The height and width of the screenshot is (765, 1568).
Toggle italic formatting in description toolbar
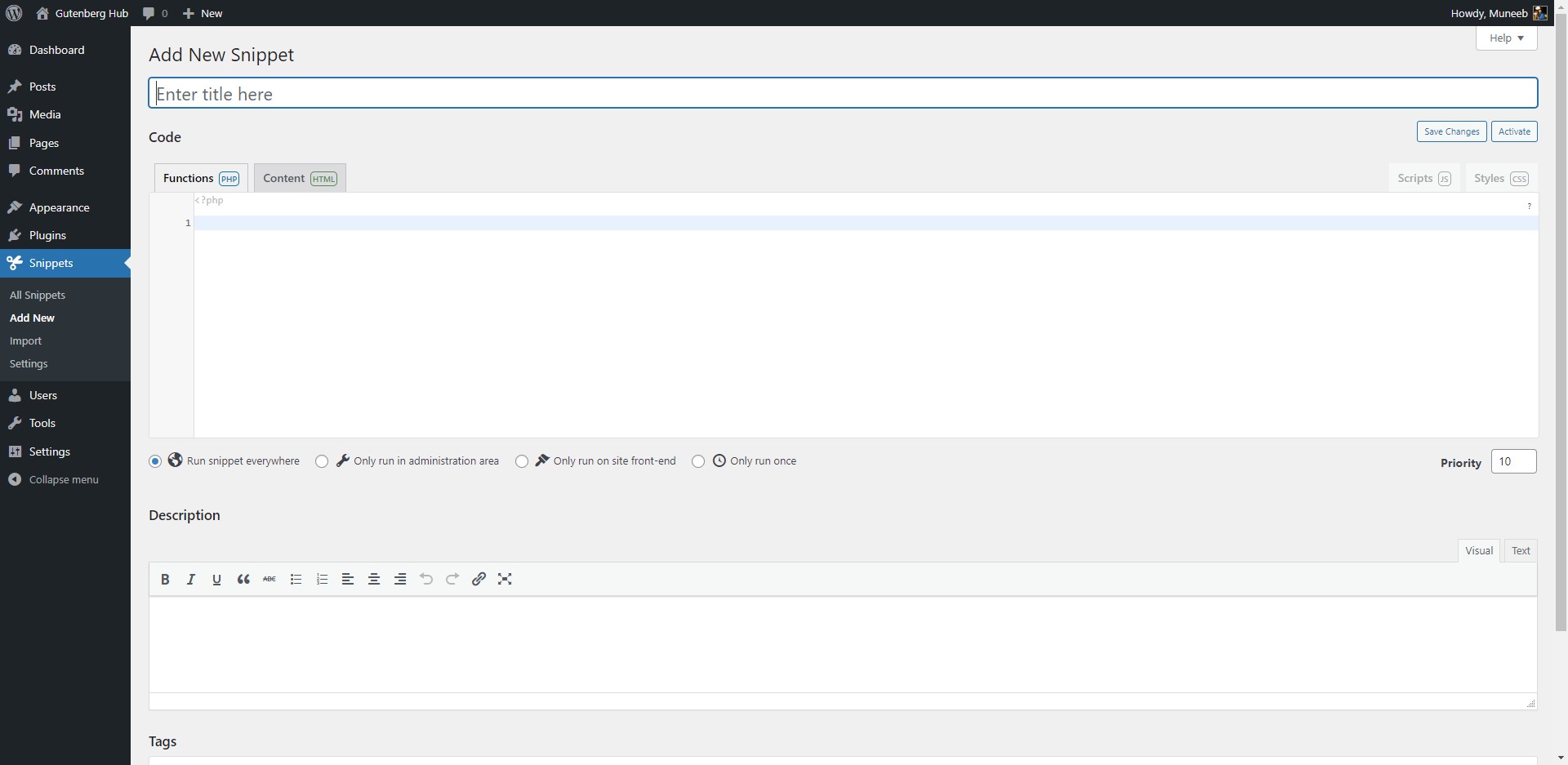click(x=190, y=580)
